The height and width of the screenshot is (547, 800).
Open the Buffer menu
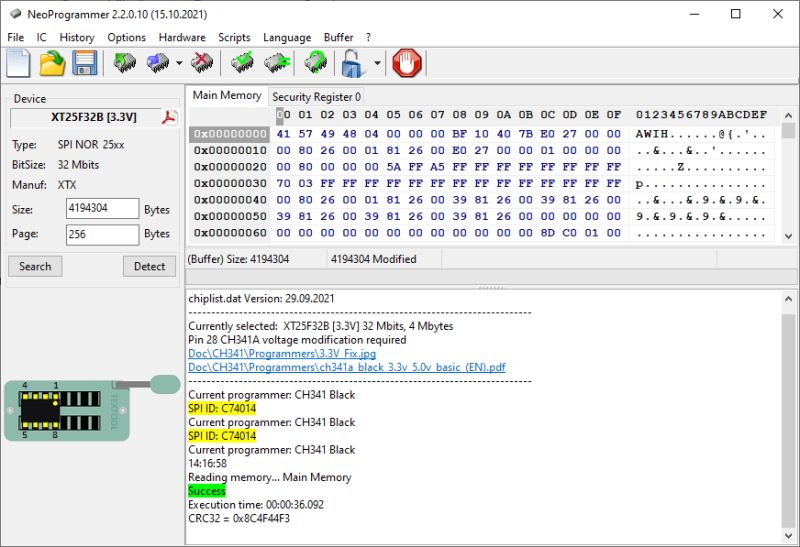click(x=338, y=37)
